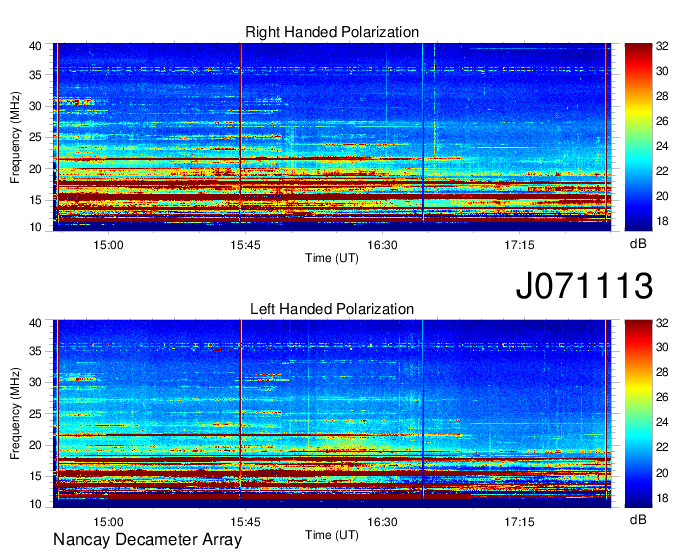Click the '26' label on the Left Handed colorbar

tap(662, 397)
